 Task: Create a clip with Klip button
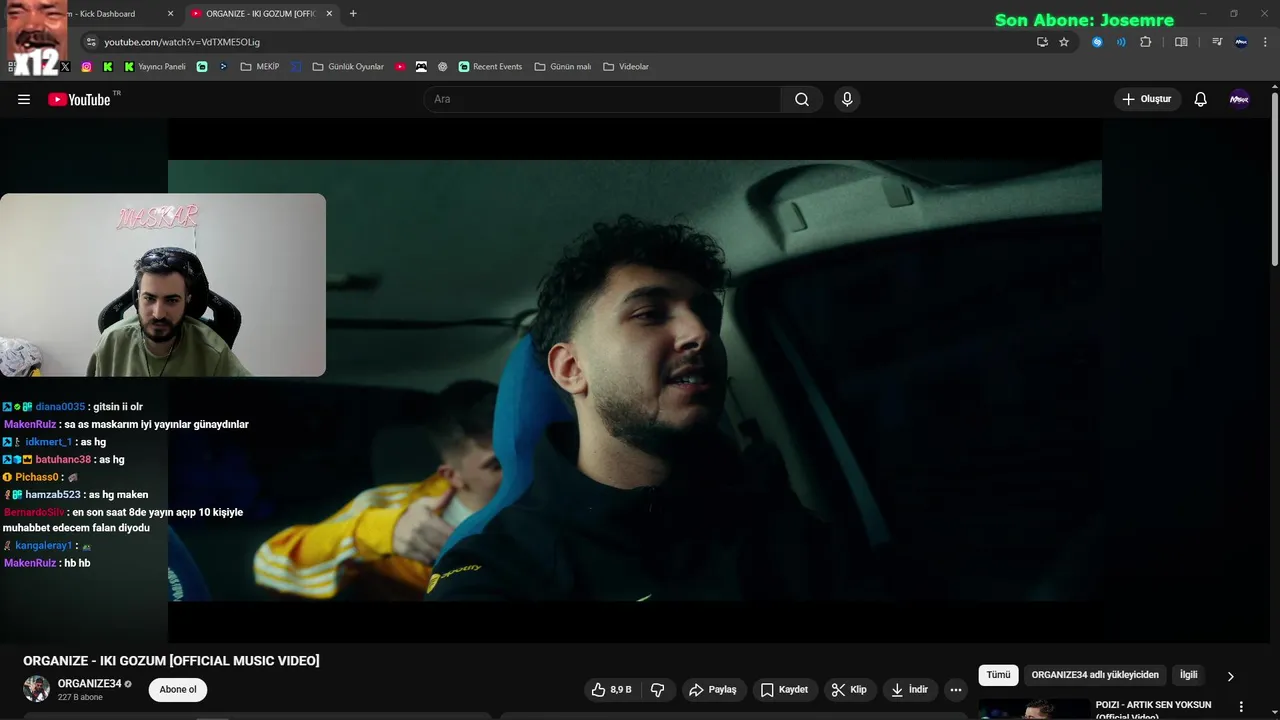pos(850,690)
